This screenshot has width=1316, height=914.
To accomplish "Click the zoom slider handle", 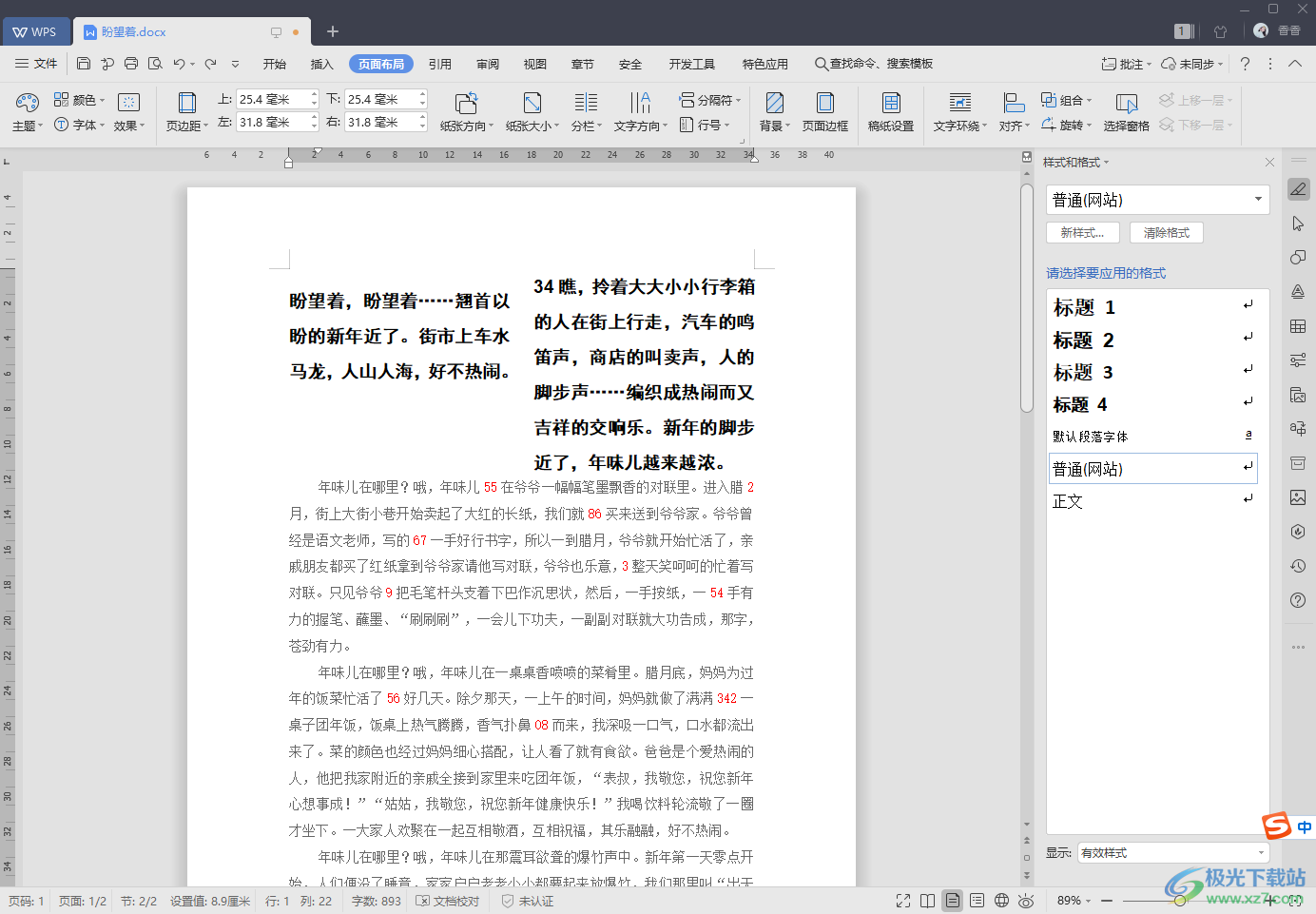I will pos(1179,901).
